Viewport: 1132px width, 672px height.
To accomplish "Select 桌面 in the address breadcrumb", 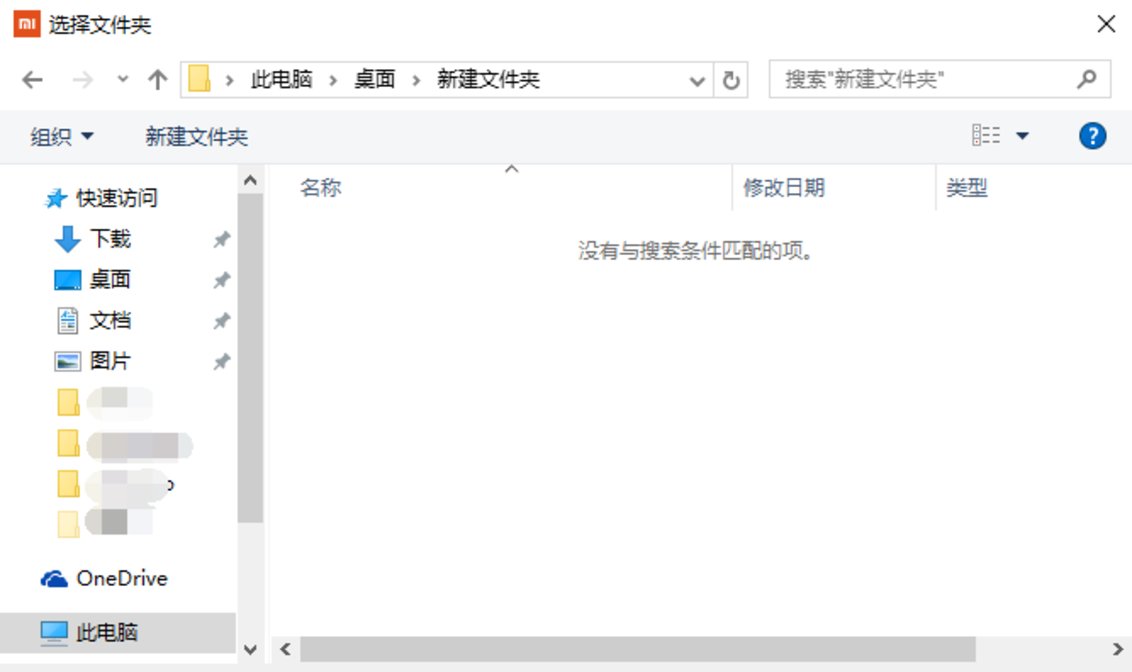I will pos(373,80).
